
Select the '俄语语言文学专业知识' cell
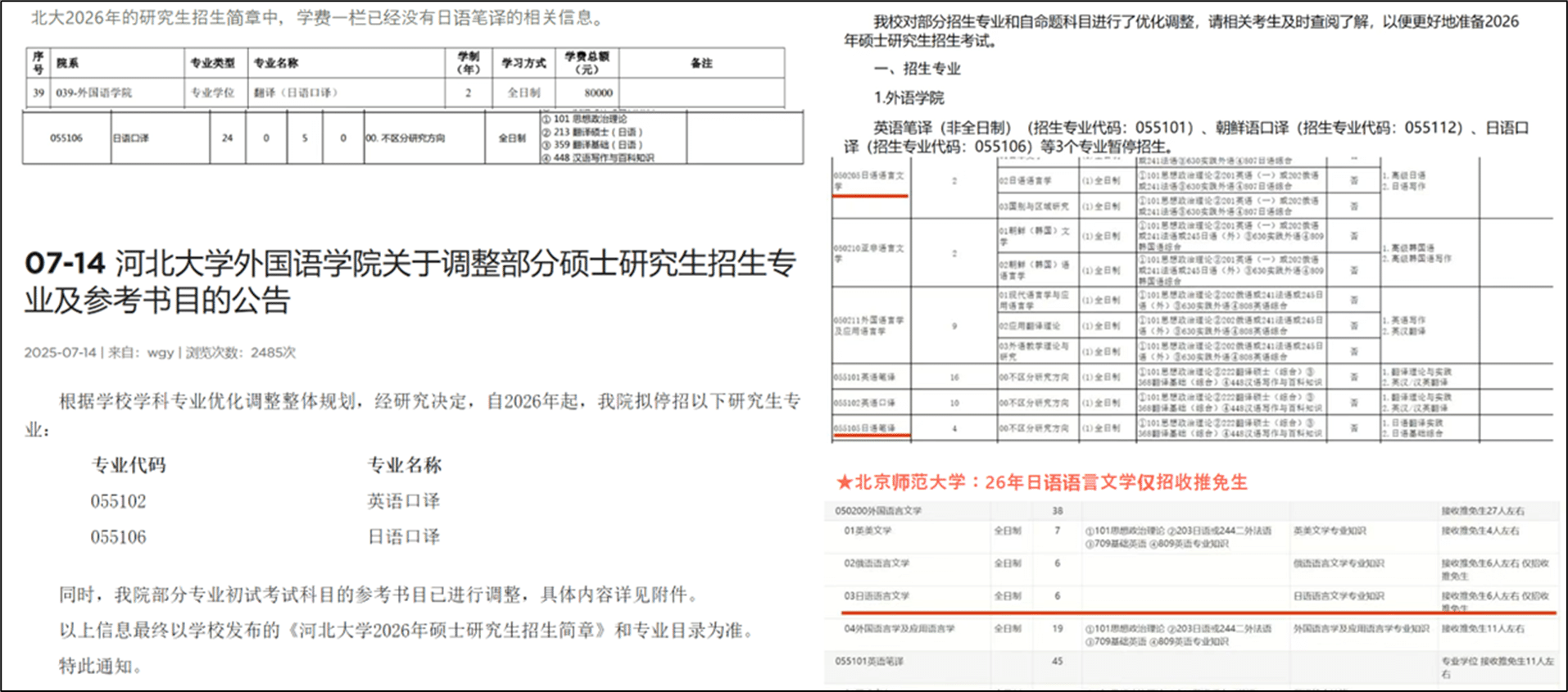point(1339,563)
